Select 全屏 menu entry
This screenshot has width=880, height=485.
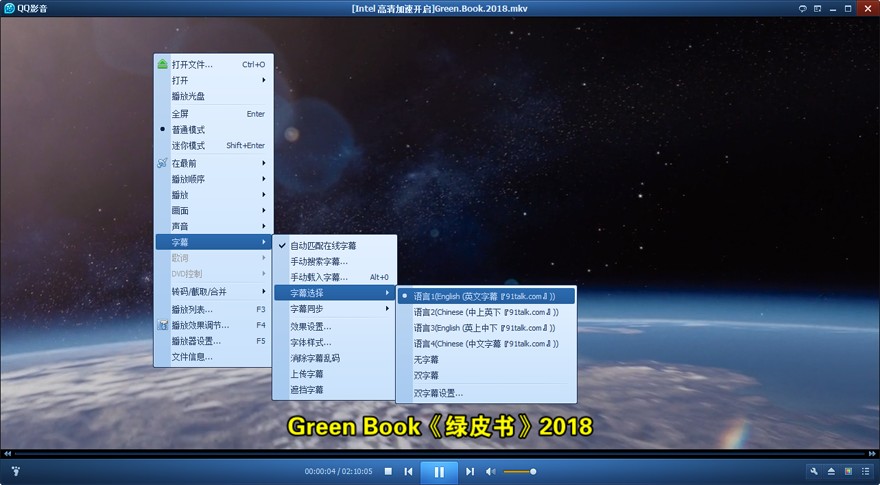(x=214, y=113)
